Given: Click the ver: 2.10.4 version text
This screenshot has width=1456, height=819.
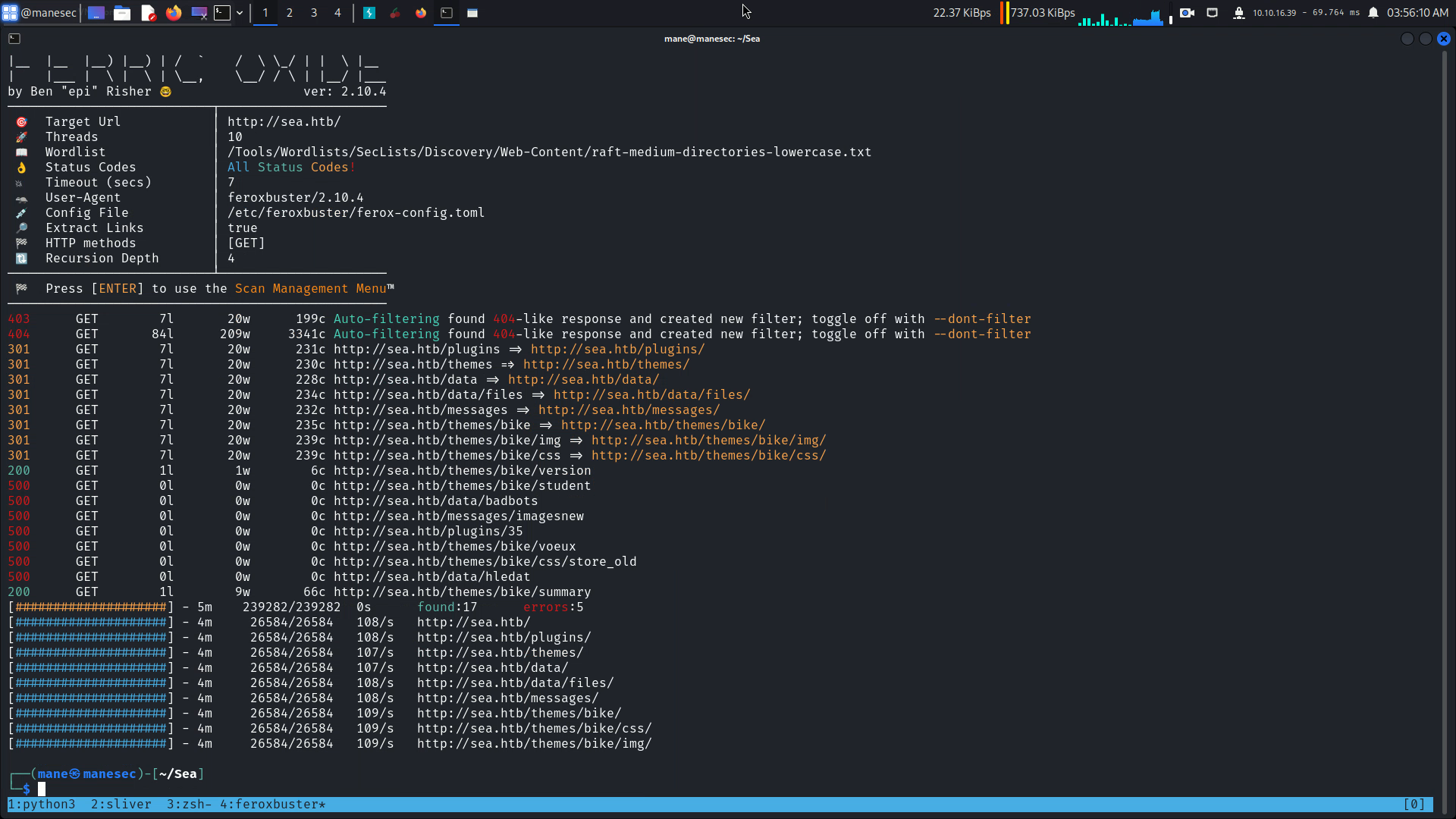Looking at the screenshot, I should tap(345, 92).
